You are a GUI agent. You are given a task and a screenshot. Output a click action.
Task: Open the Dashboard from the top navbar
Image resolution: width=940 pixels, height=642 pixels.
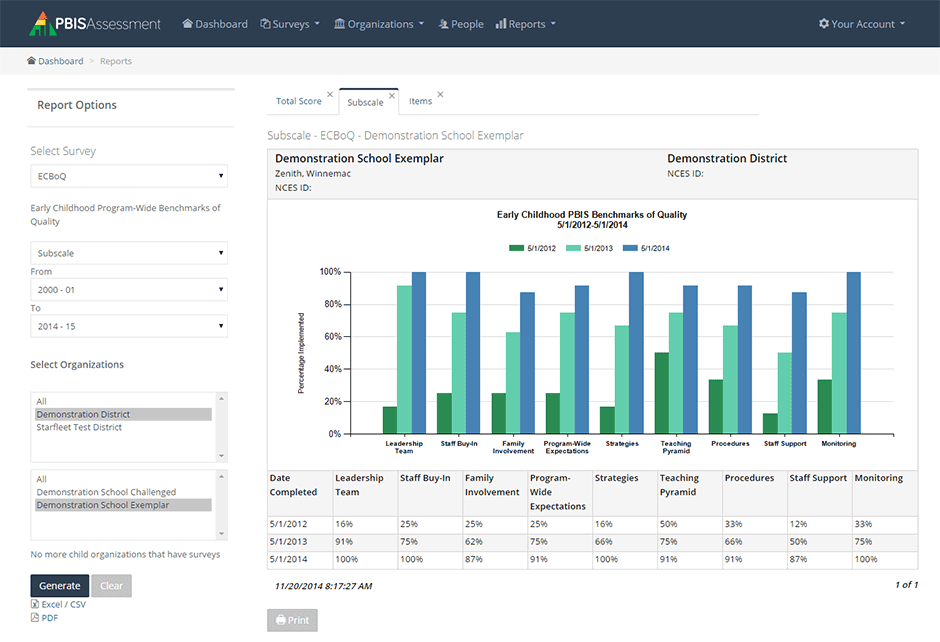coord(215,24)
